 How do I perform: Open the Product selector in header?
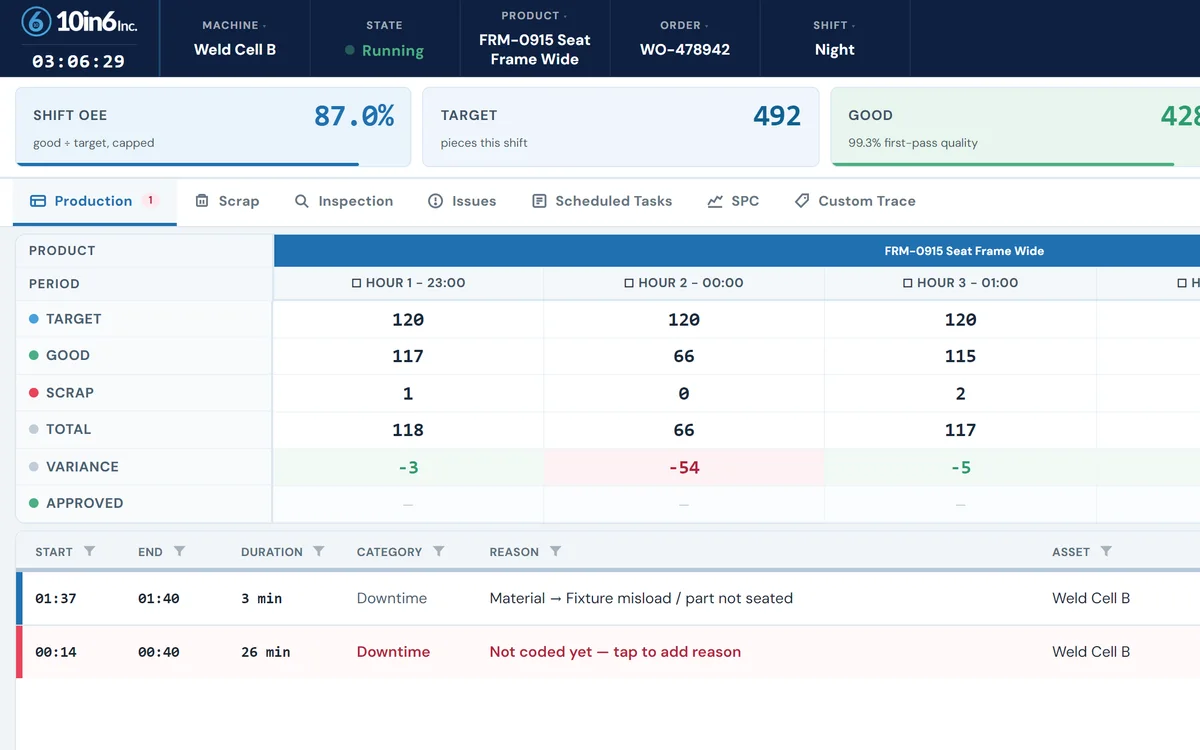click(x=535, y=38)
